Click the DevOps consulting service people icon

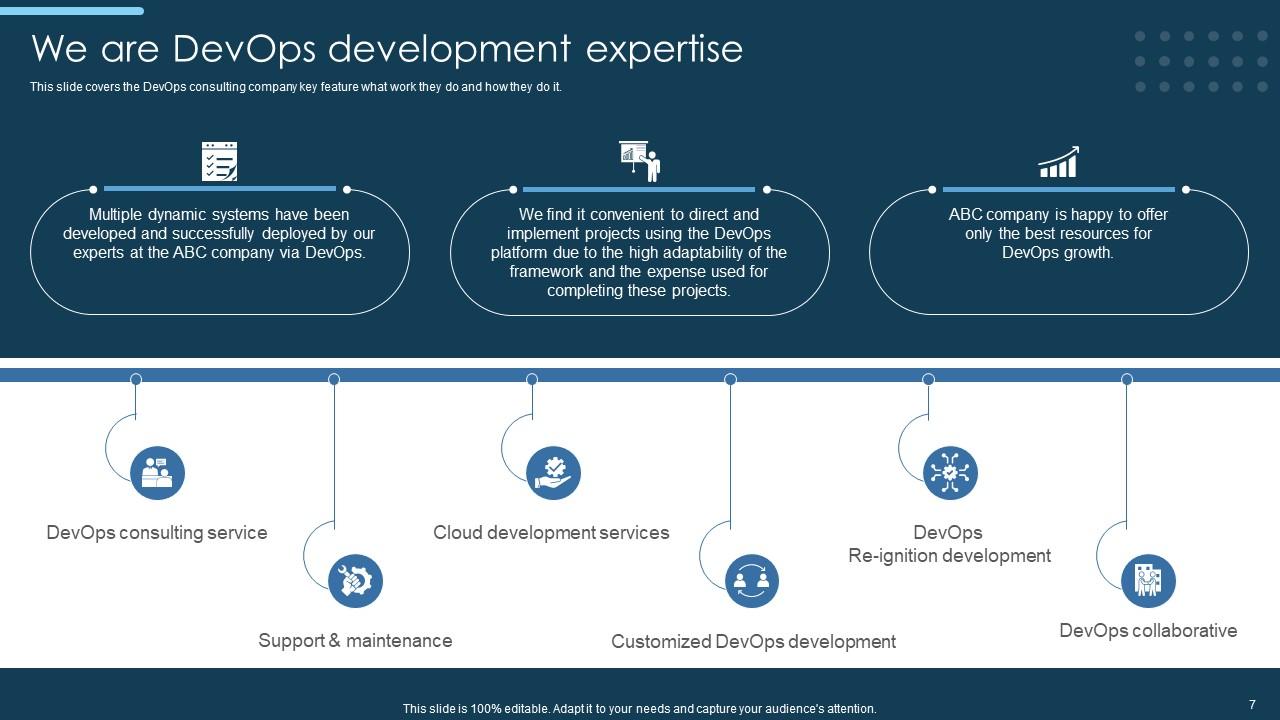[x=157, y=471]
